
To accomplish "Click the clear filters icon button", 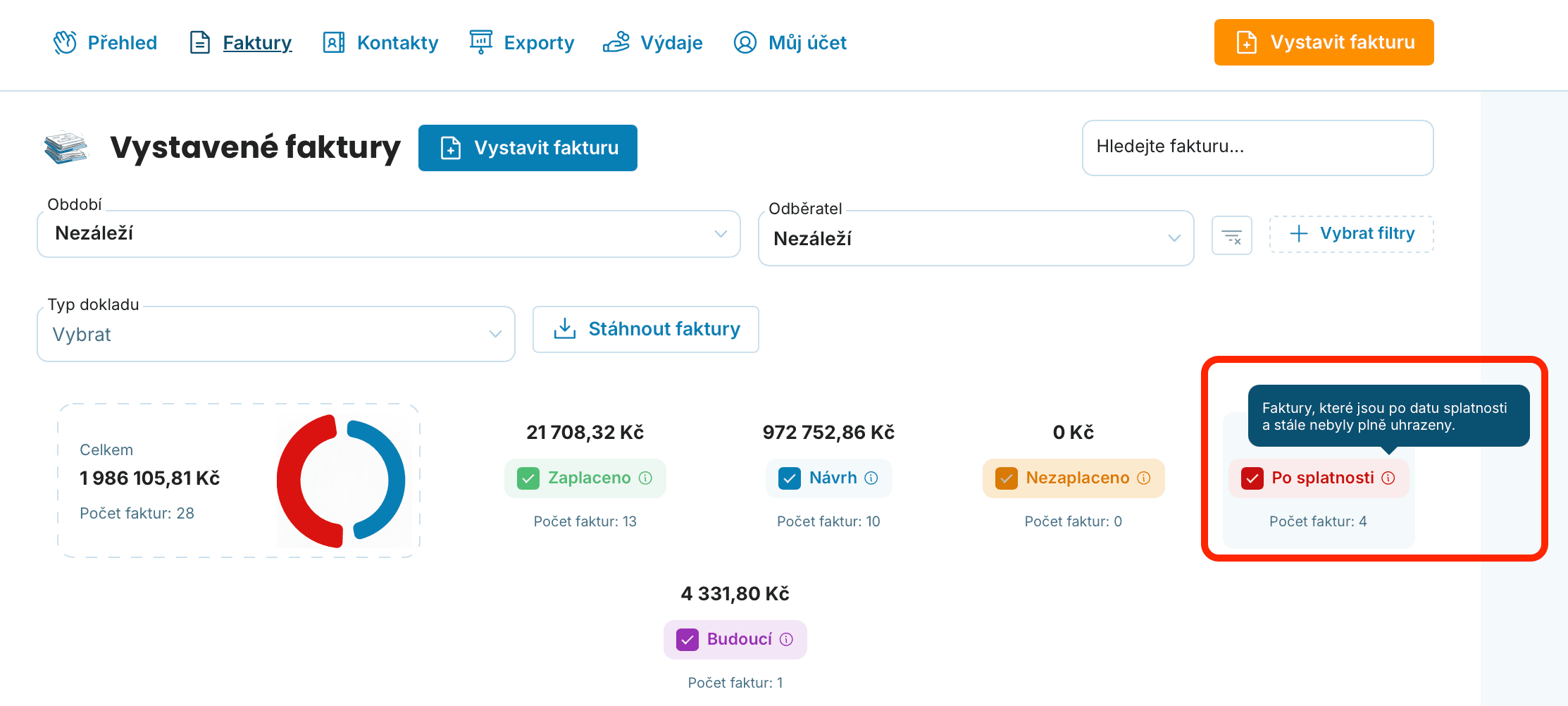I will pyautogui.click(x=1232, y=235).
